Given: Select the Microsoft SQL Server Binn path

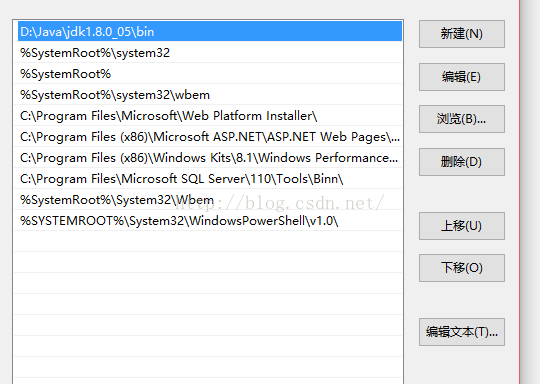Looking at the screenshot, I should click(208, 179).
